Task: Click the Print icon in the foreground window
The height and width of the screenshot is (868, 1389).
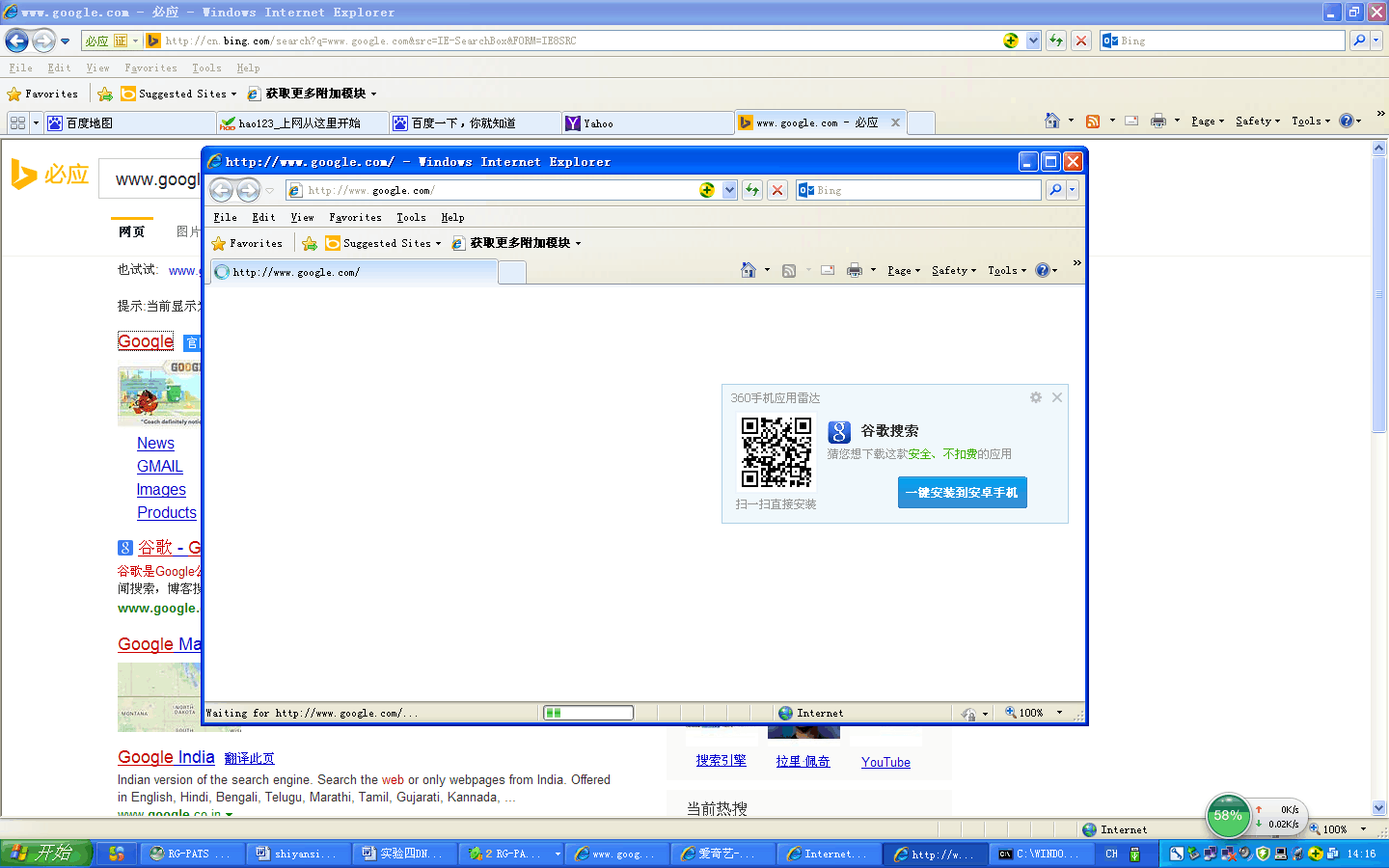Action: click(x=854, y=270)
